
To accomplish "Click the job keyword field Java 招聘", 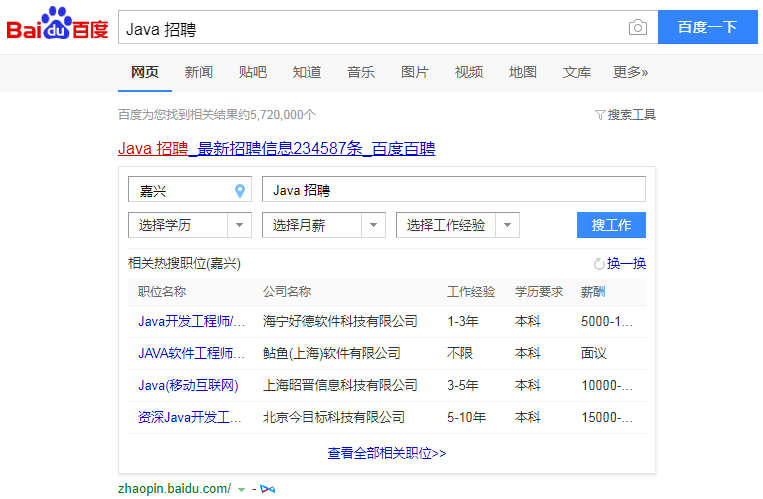I will click(x=454, y=189).
